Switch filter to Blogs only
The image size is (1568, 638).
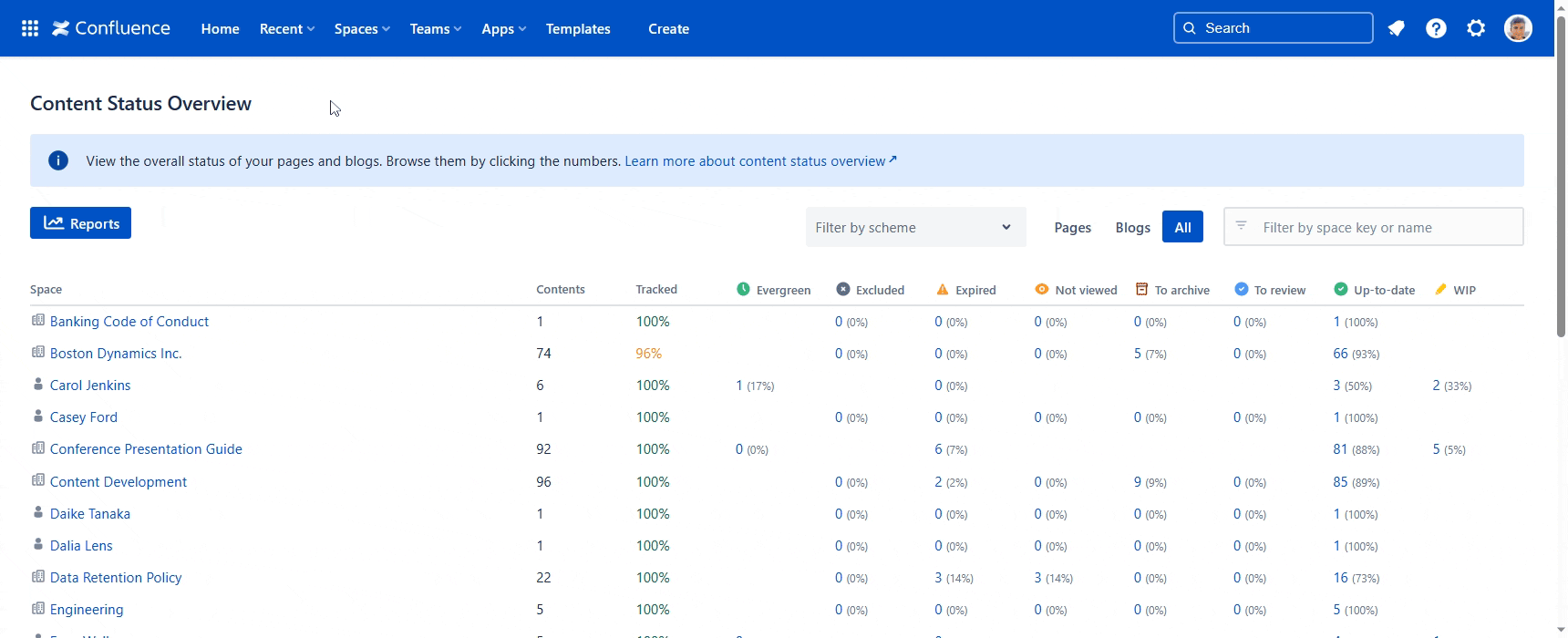1132,228
